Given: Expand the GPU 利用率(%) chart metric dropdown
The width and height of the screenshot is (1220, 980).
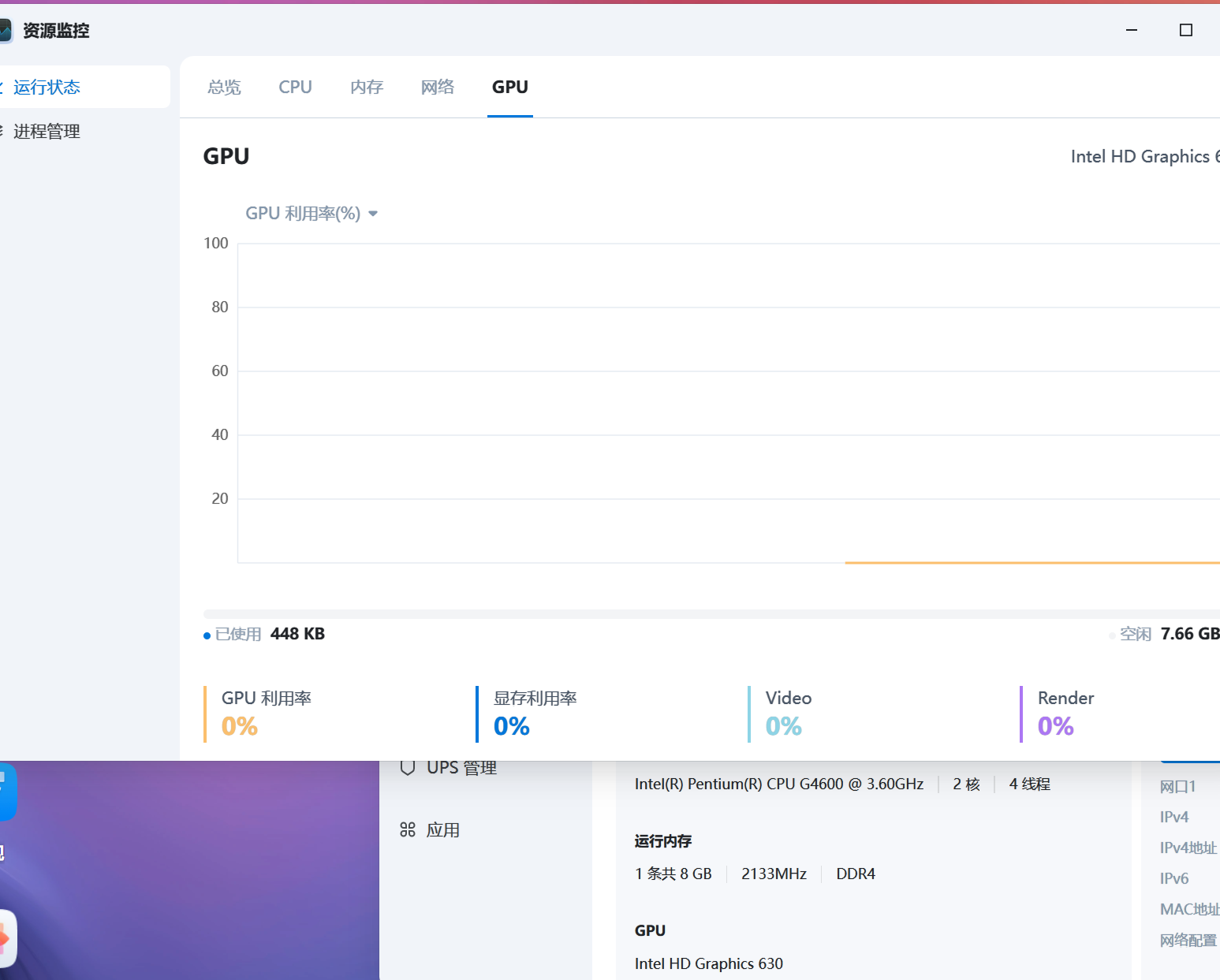Looking at the screenshot, I should point(312,214).
